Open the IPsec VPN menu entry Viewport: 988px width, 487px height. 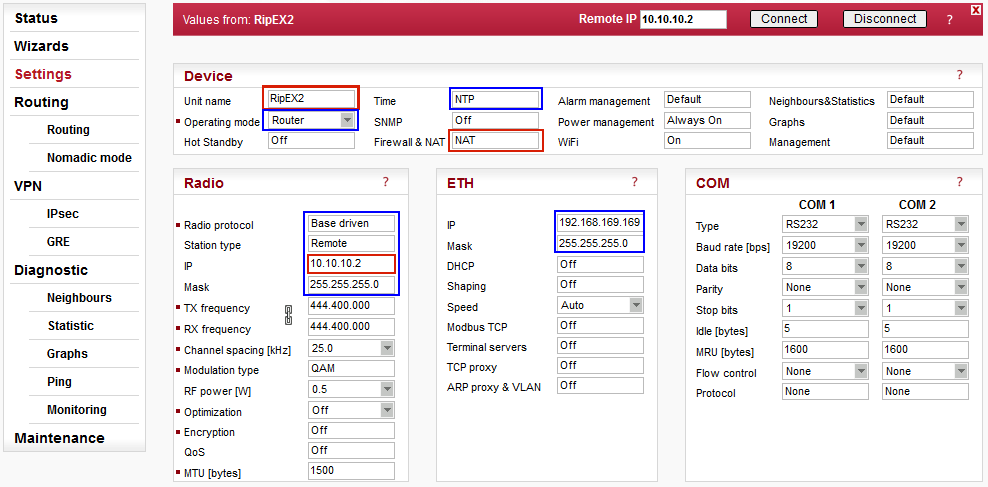pos(62,214)
